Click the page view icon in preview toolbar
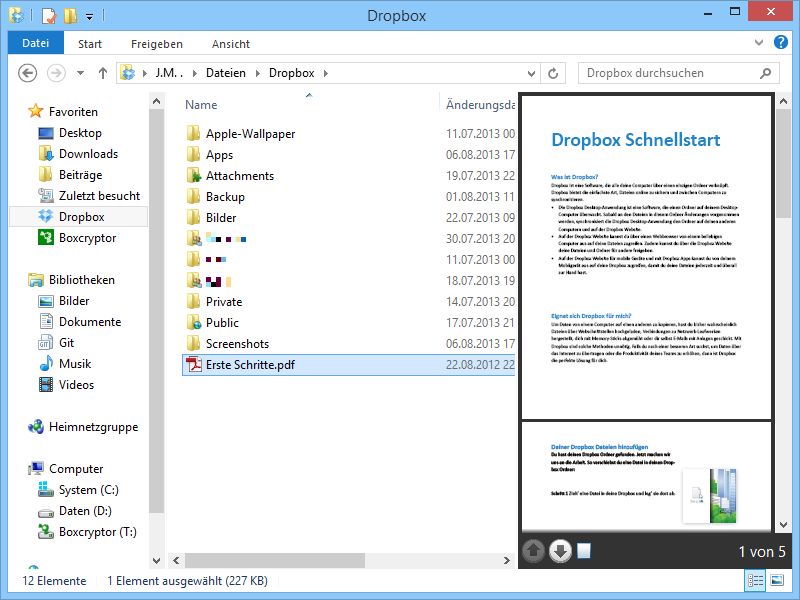Screen dimensions: 800x600 point(584,550)
